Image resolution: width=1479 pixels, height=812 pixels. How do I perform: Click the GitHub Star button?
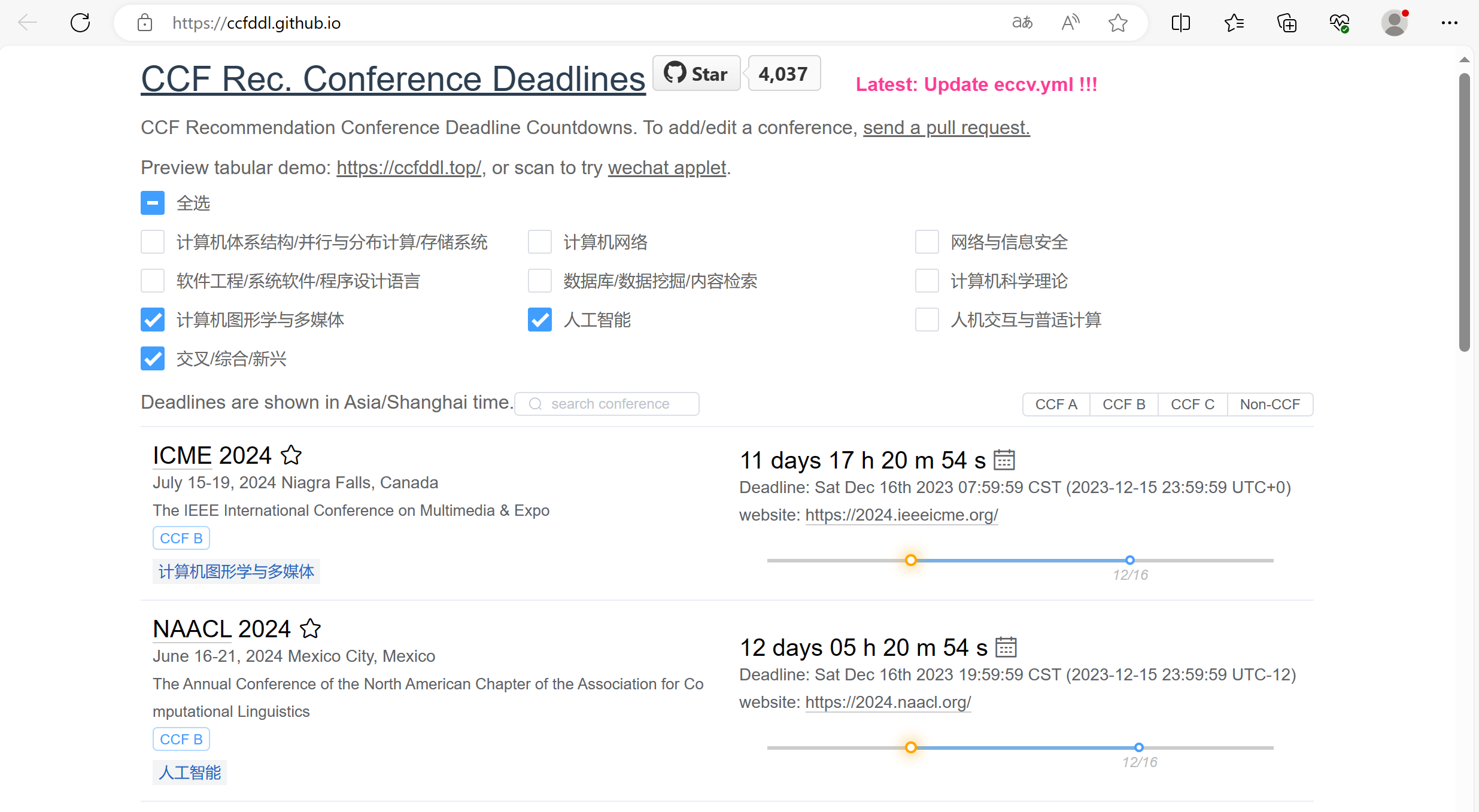tap(696, 74)
